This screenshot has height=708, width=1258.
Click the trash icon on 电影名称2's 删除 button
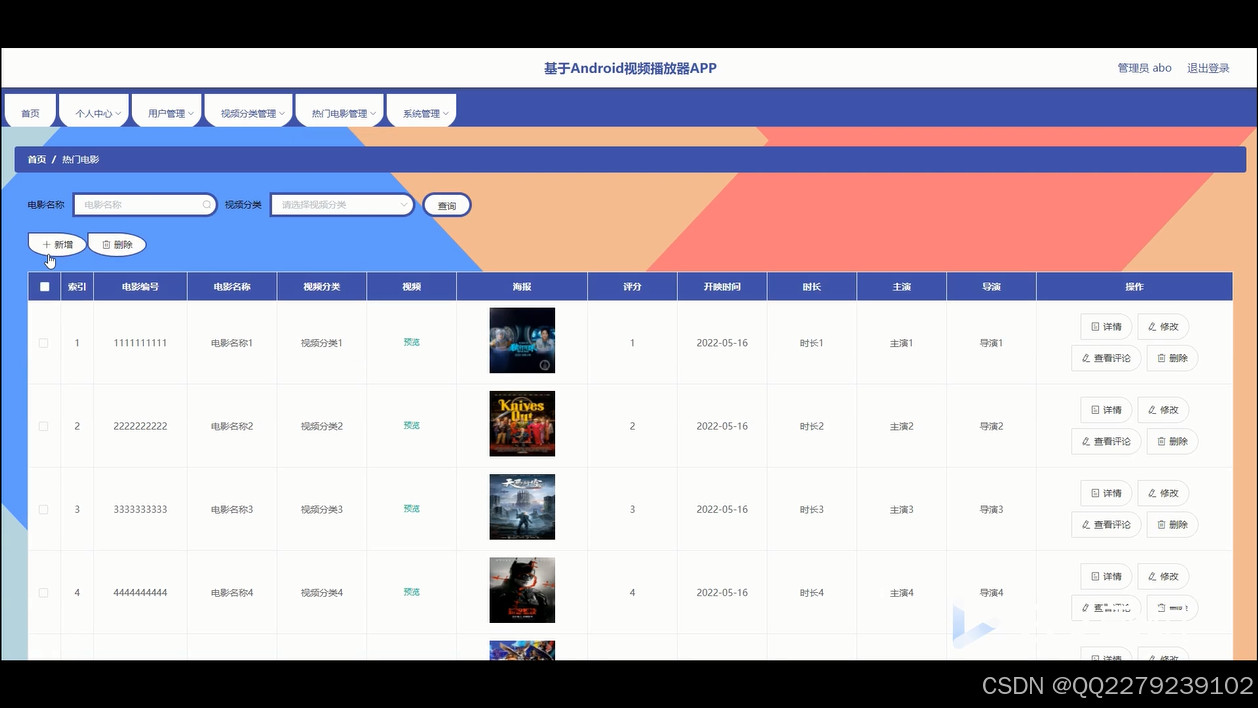(1160, 441)
